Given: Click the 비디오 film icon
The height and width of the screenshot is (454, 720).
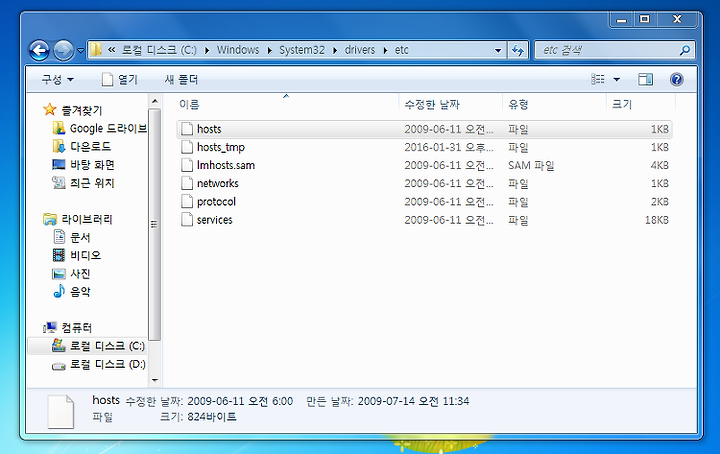Looking at the screenshot, I should point(59,255).
